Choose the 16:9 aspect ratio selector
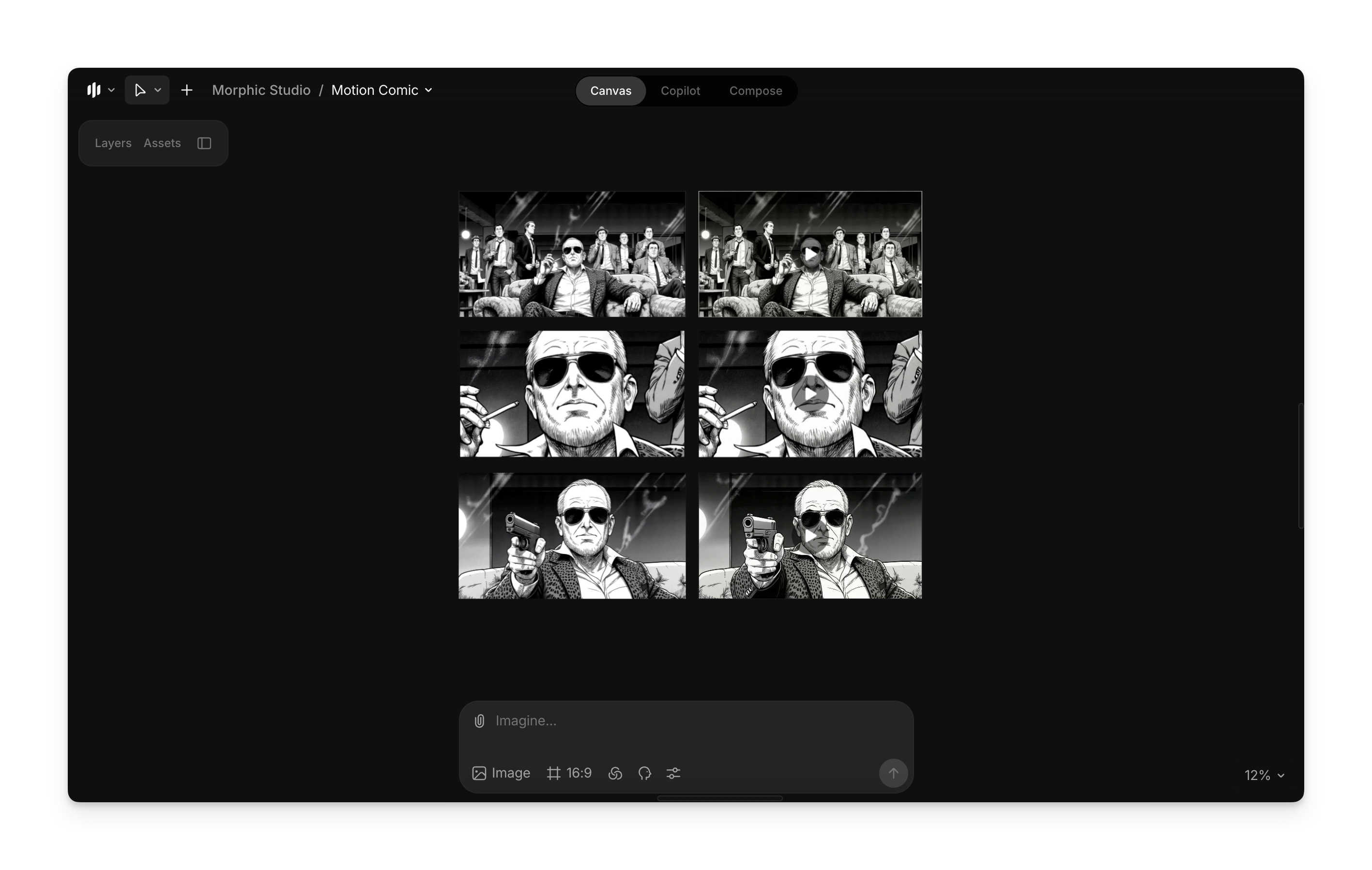 click(569, 773)
